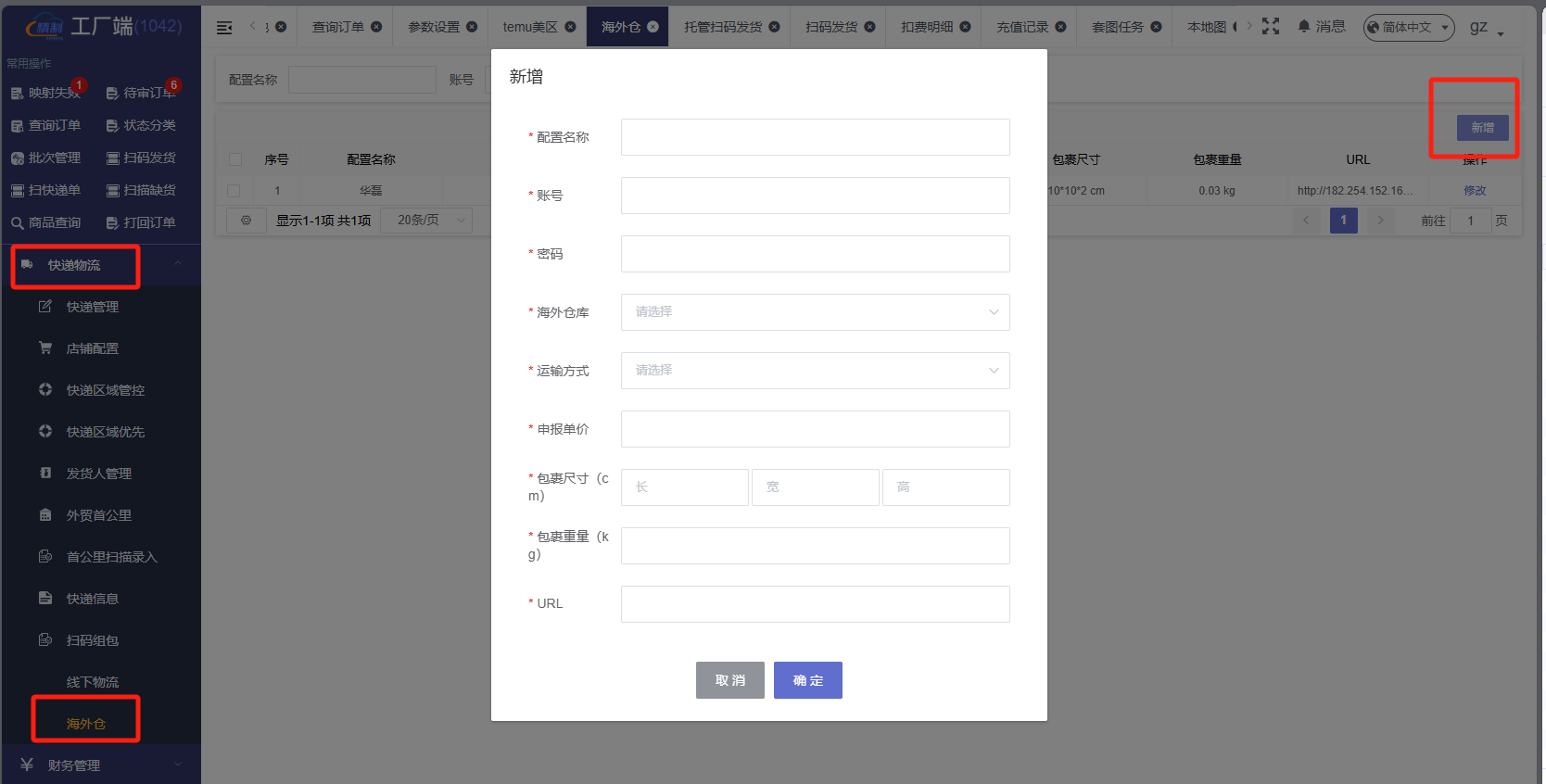Open the 消息 notification bell
The width and height of the screenshot is (1546, 784).
coord(1321,27)
